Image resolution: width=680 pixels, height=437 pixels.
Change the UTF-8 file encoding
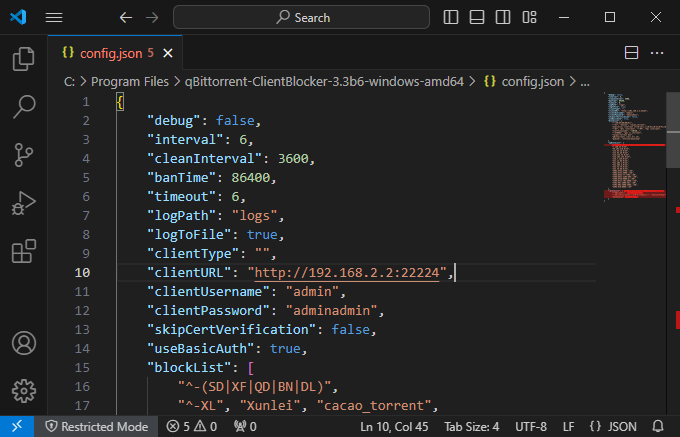click(x=531, y=427)
